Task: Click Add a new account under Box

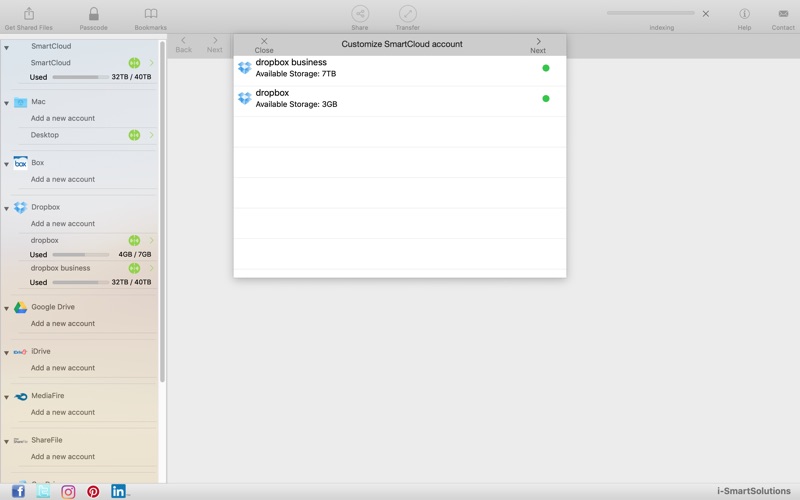Action: (x=63, y=179)
